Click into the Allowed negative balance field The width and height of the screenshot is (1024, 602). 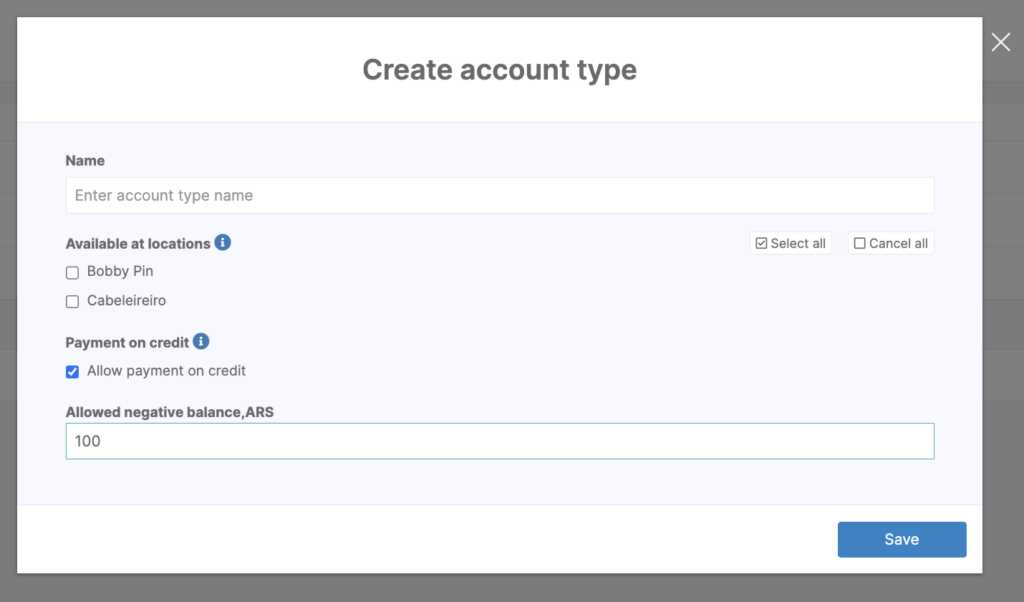tap(500, 441)
